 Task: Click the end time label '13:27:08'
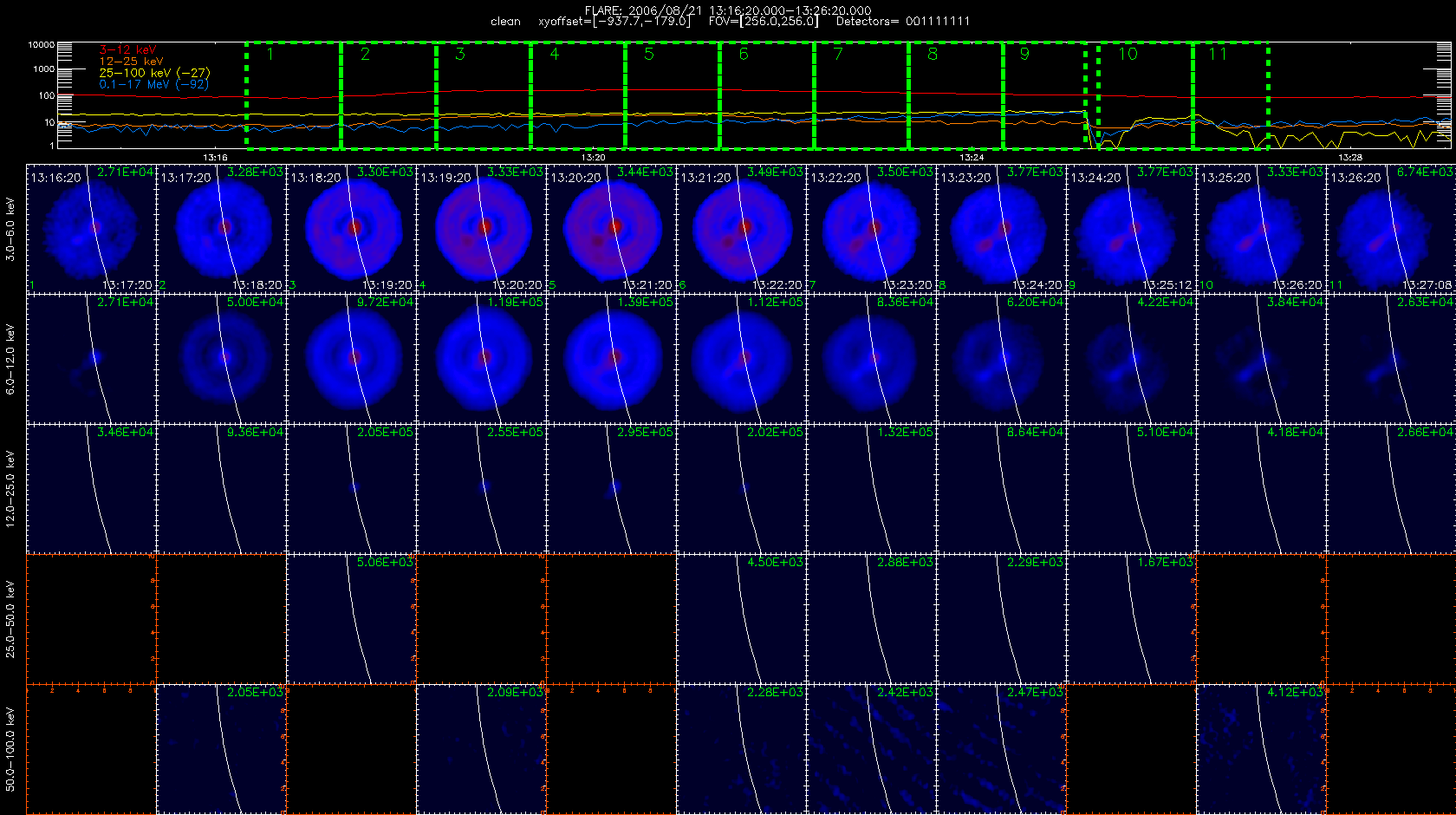(1427, 285)
